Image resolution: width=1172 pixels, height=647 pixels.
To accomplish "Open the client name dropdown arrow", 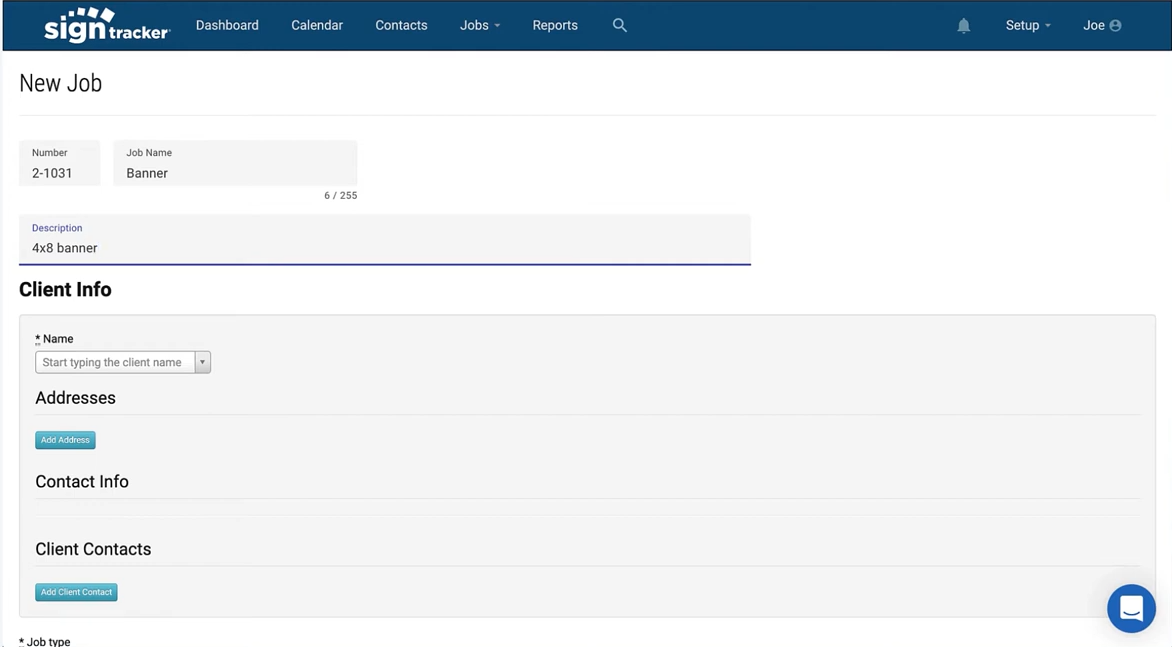I will pyautogui.click(x=203, y=362).
